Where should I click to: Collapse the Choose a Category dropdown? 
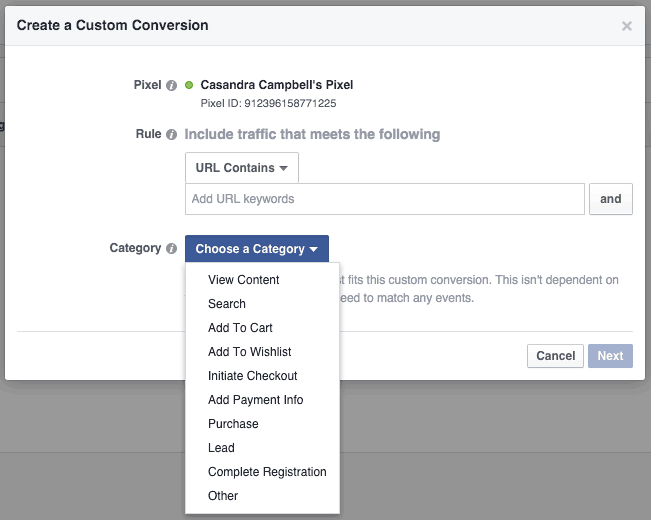tap(256, 249)
